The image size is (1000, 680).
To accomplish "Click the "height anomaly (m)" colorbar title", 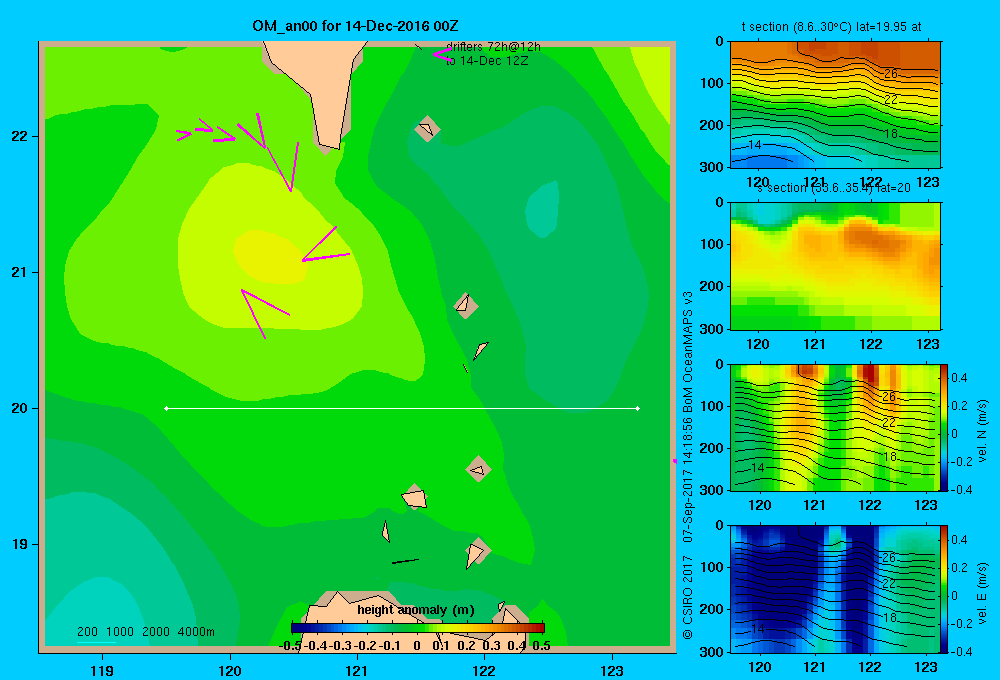I will [416, 610].
